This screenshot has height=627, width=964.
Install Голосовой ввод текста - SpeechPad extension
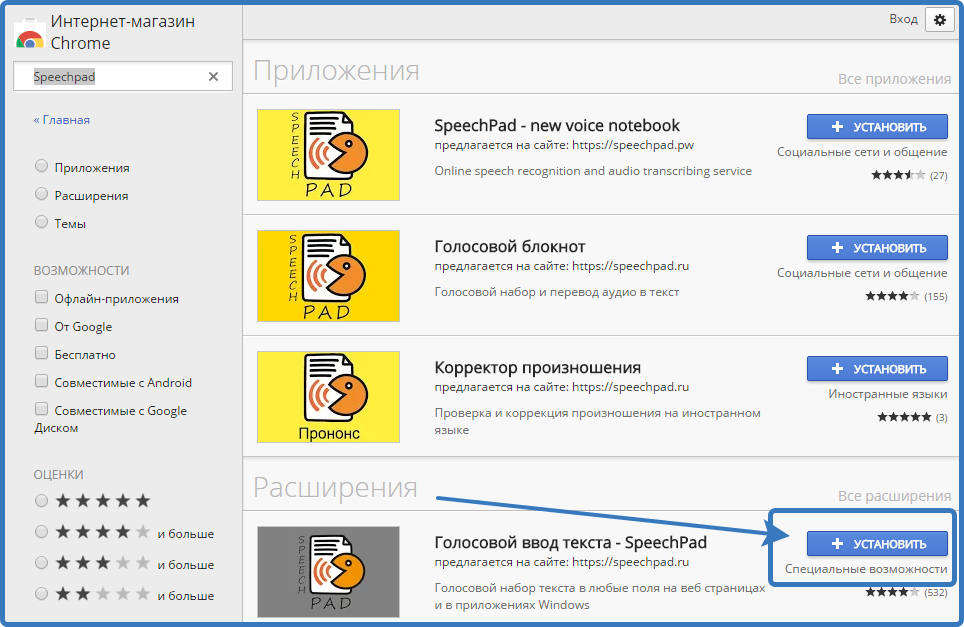(877, 543)
